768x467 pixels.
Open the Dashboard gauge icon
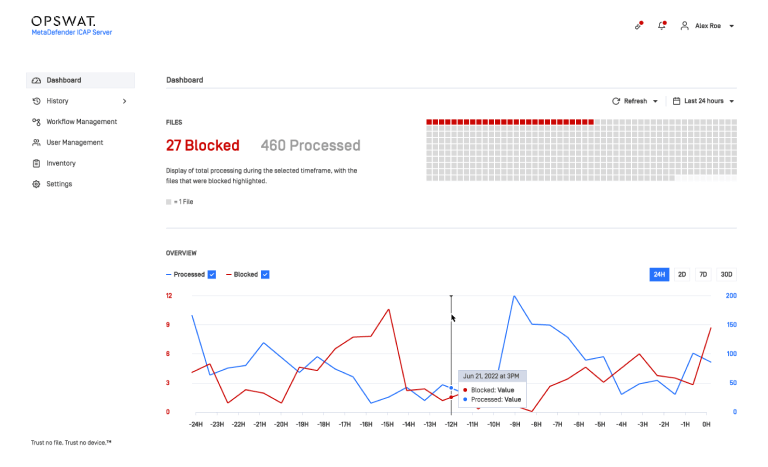(x=36, y=80)
